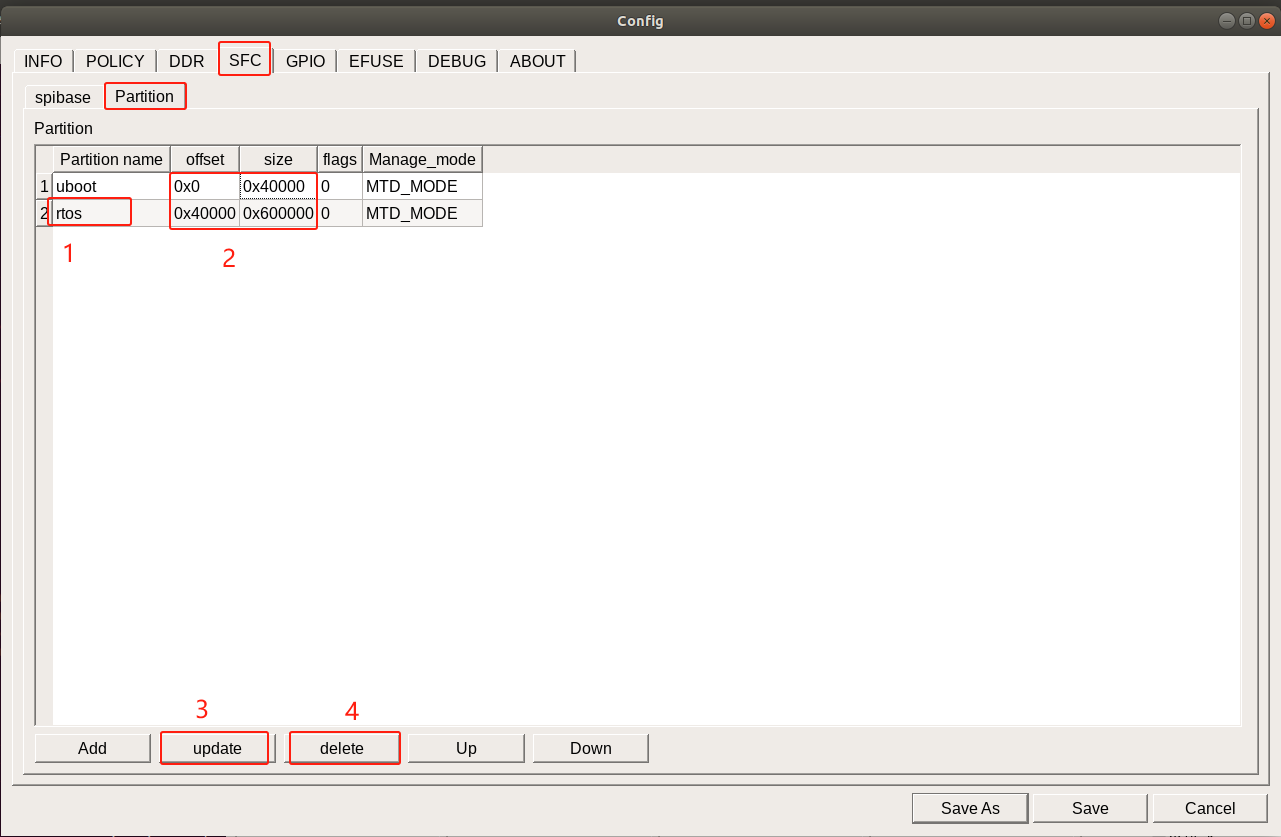
Task: Open the GPIO tab
Action: click(305, 61)
